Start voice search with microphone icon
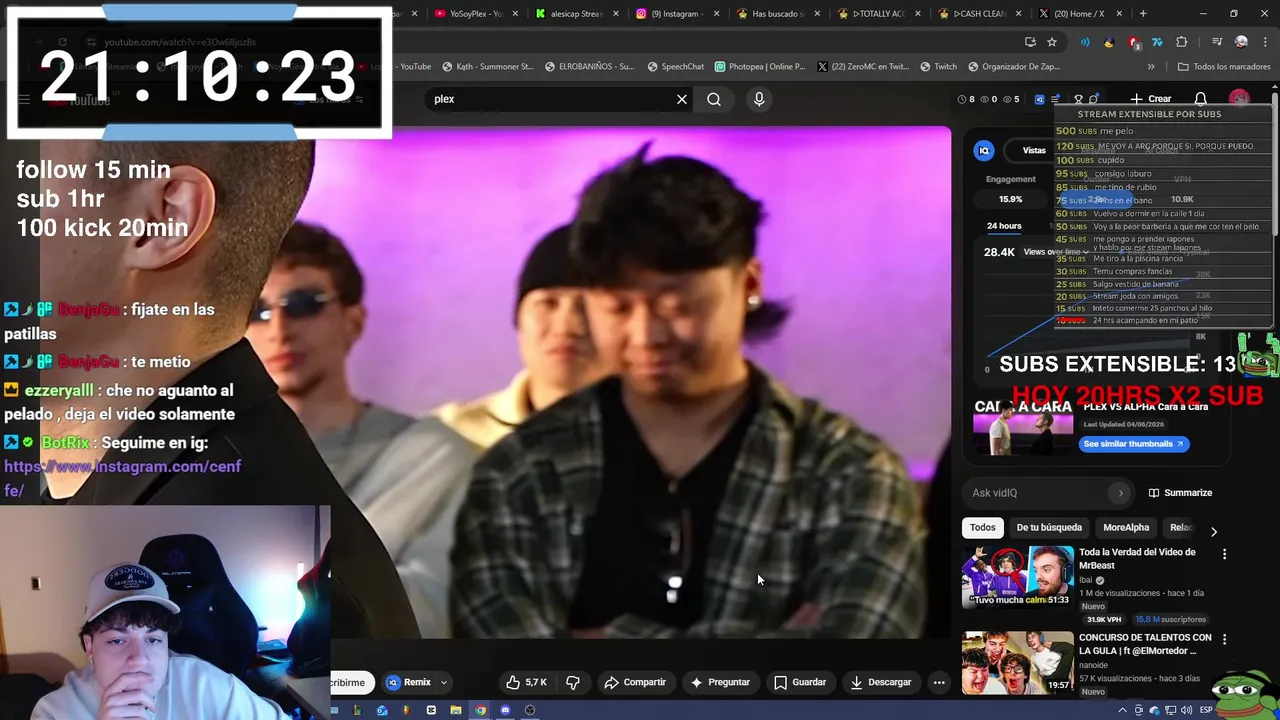1280x720 pixels. pyautogui.click(x=759, y=99)
